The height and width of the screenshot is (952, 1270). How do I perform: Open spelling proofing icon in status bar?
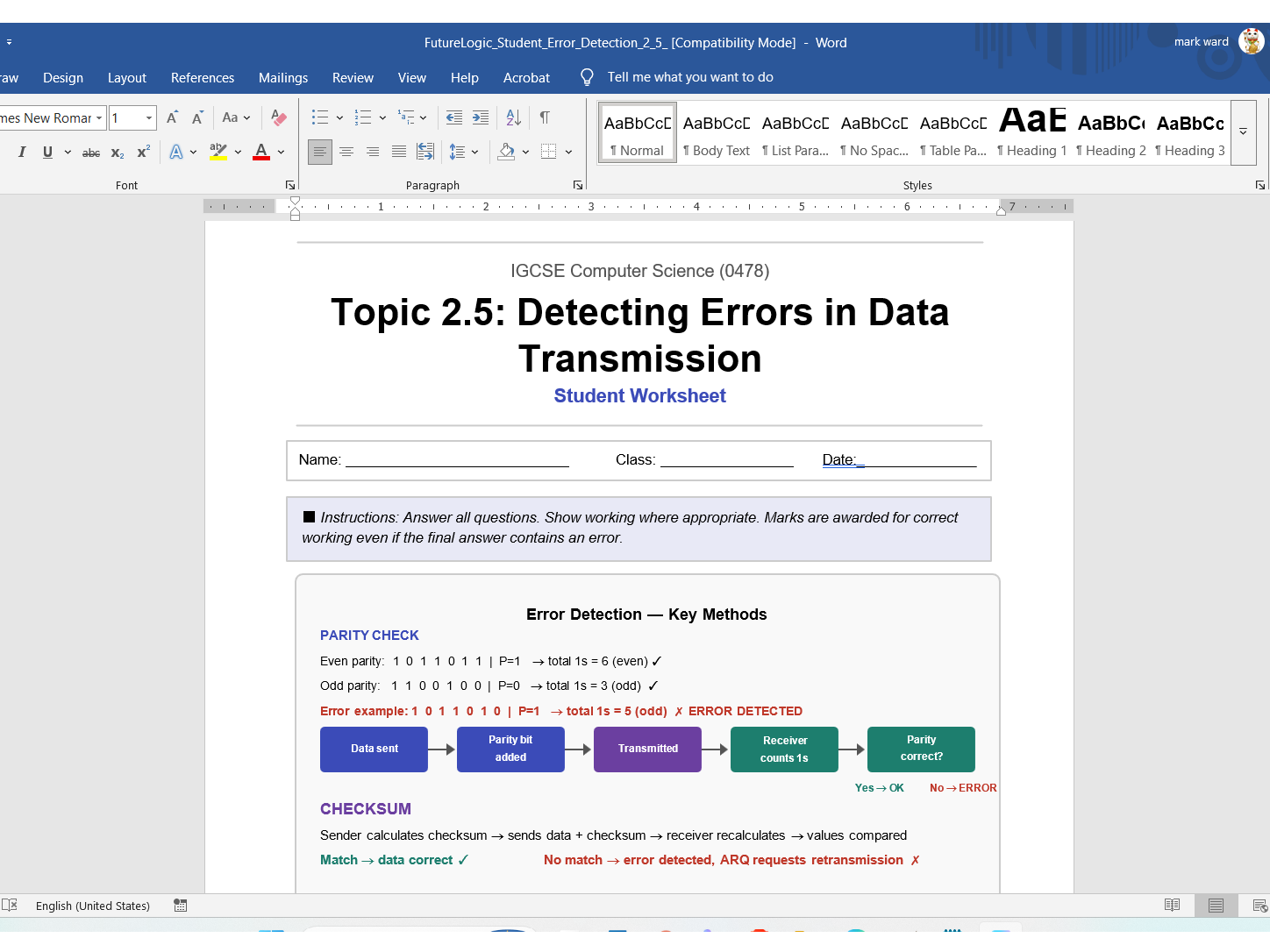(10, 905)
